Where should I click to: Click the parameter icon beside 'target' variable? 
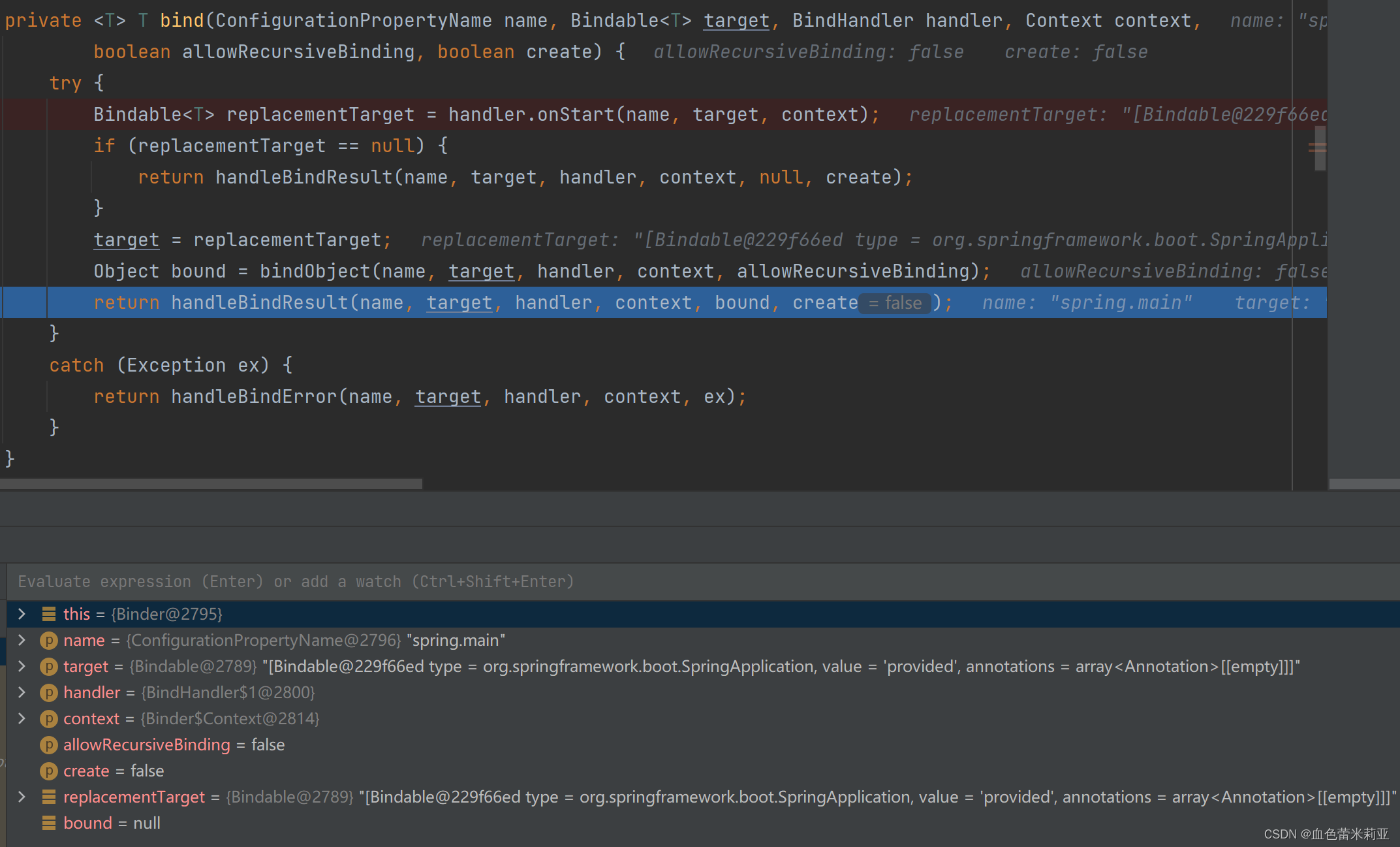pos(48,667)
